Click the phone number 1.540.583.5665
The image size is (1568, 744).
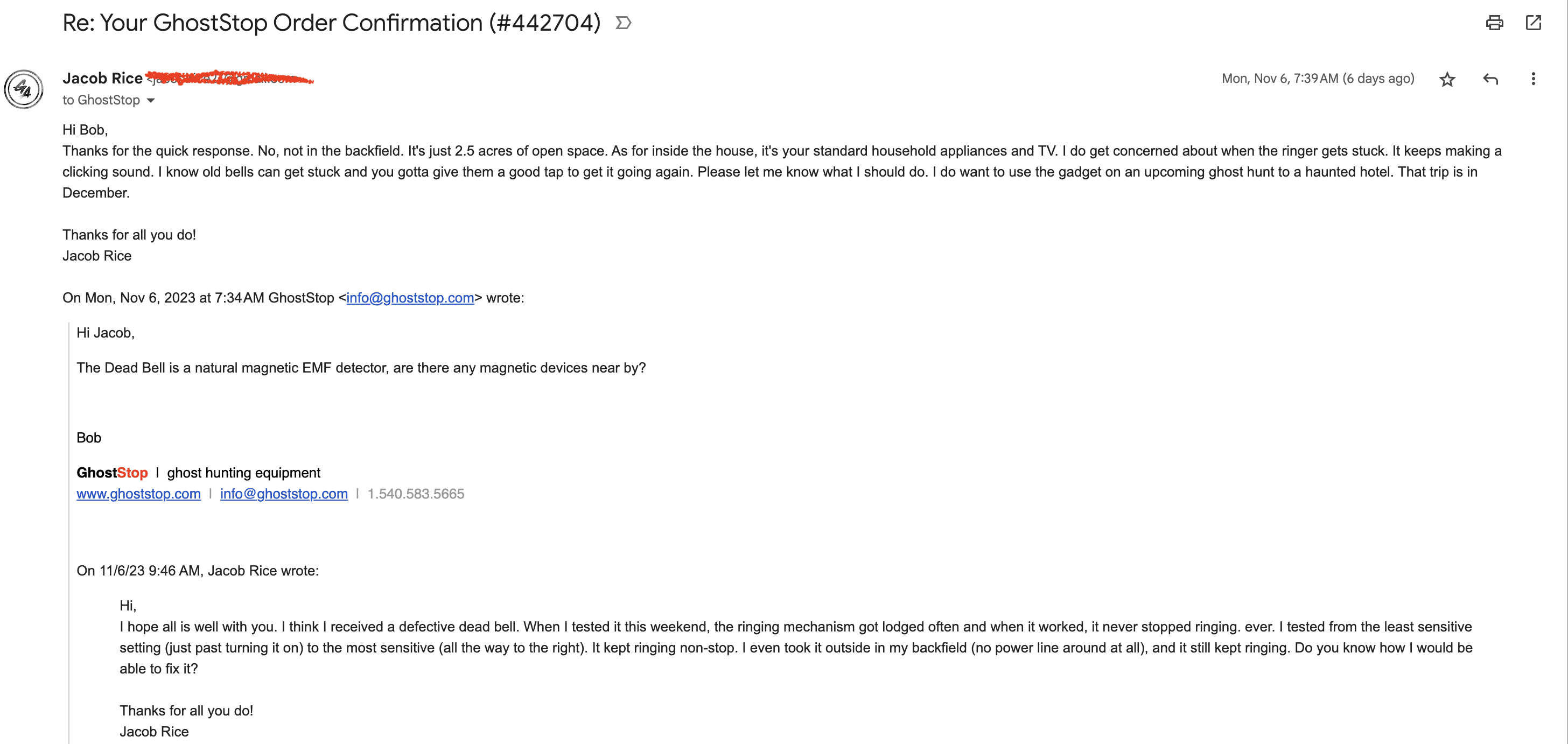416,493
